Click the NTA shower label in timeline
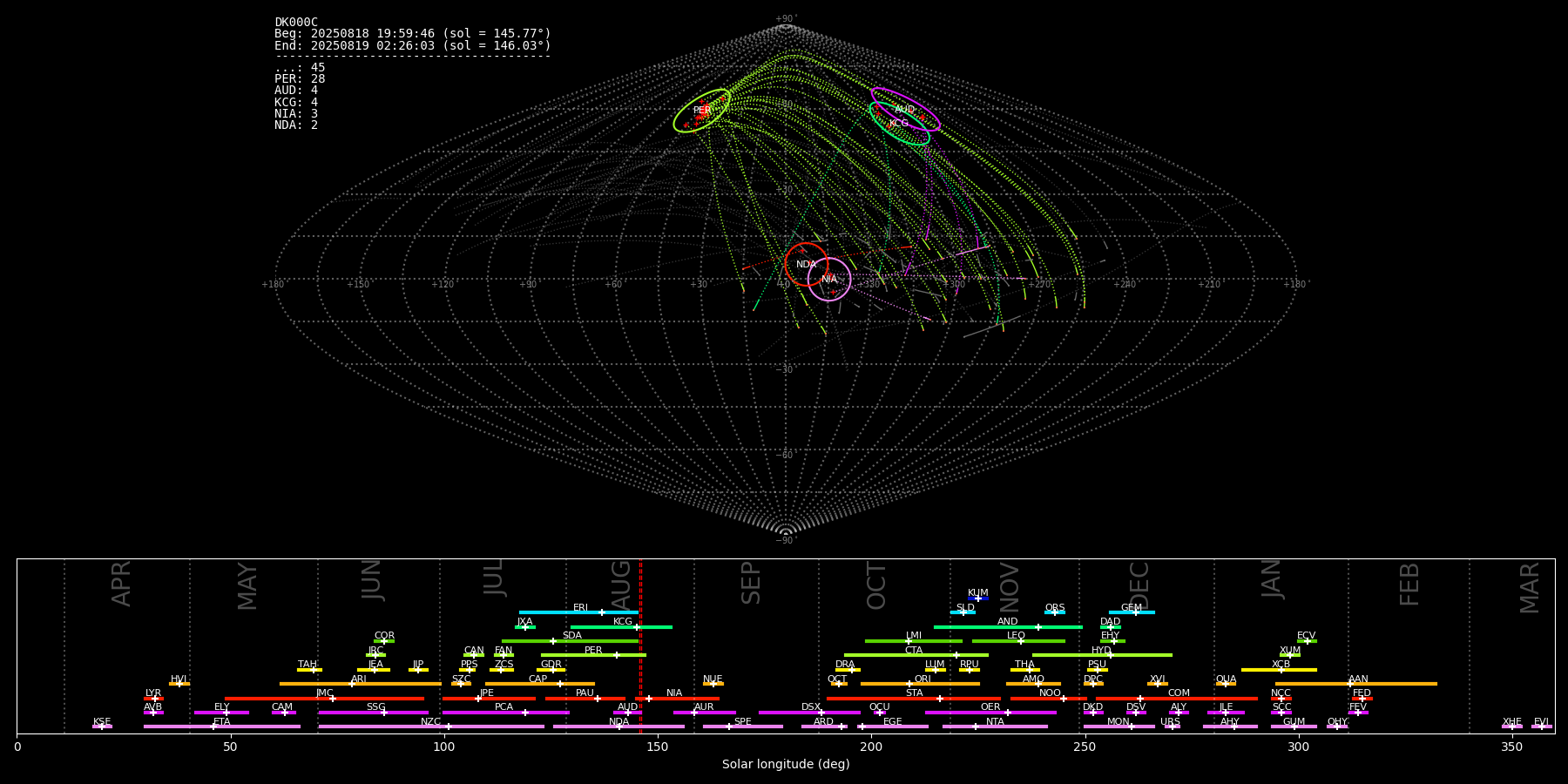The image size is (1568, 784). click(x=995, y=722)
